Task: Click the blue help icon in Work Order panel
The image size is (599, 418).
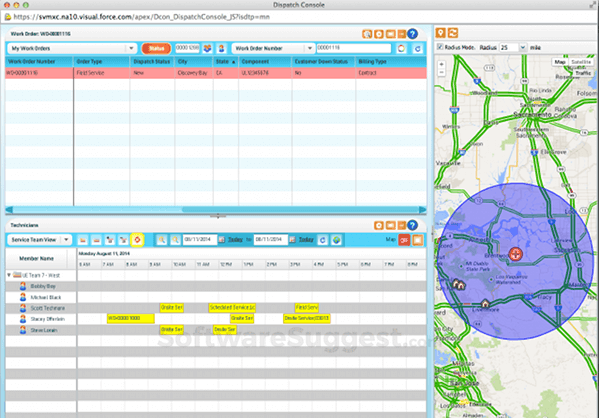Action: pyautogui.click(x=412, y=34)
